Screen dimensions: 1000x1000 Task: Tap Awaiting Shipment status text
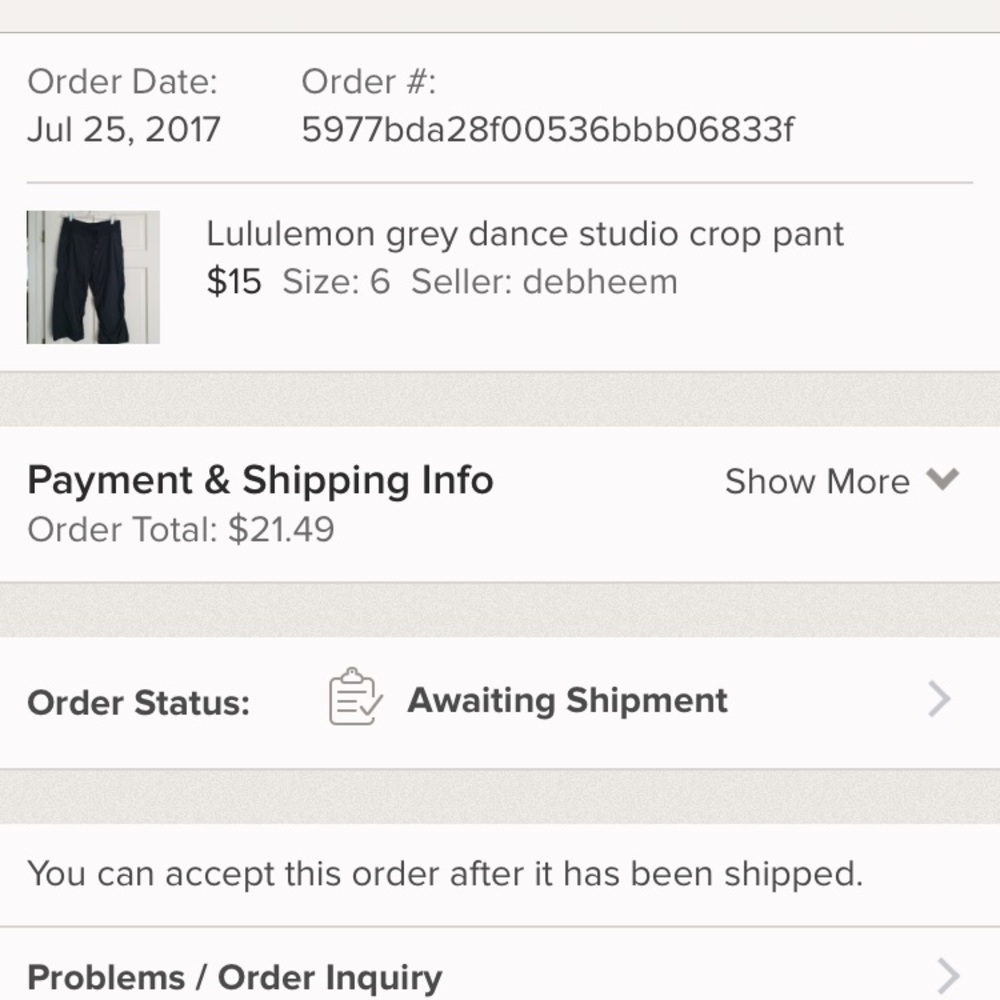point(567,700)
